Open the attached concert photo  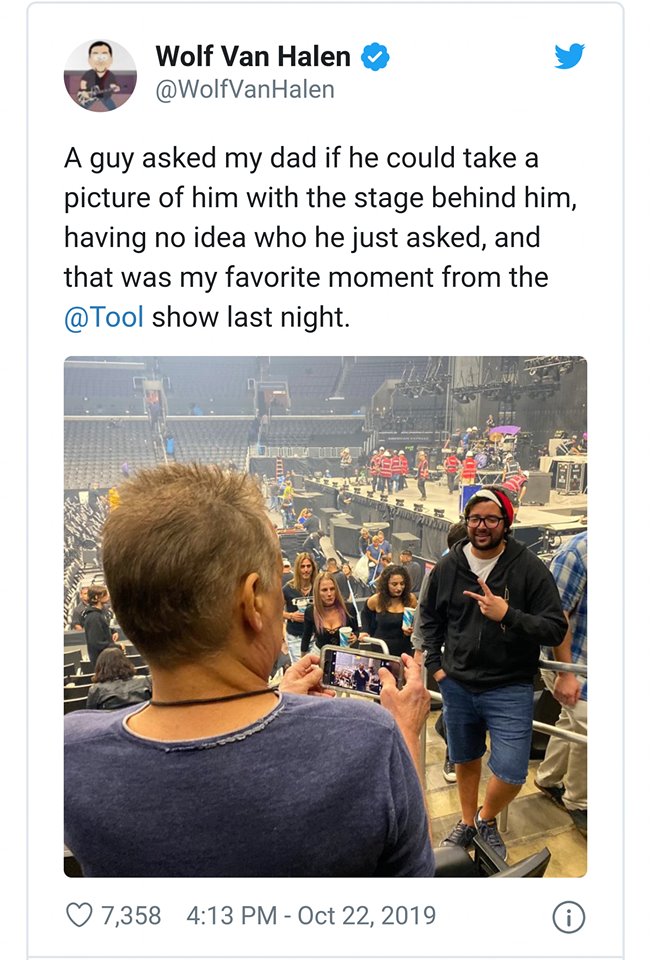[325, 616]
